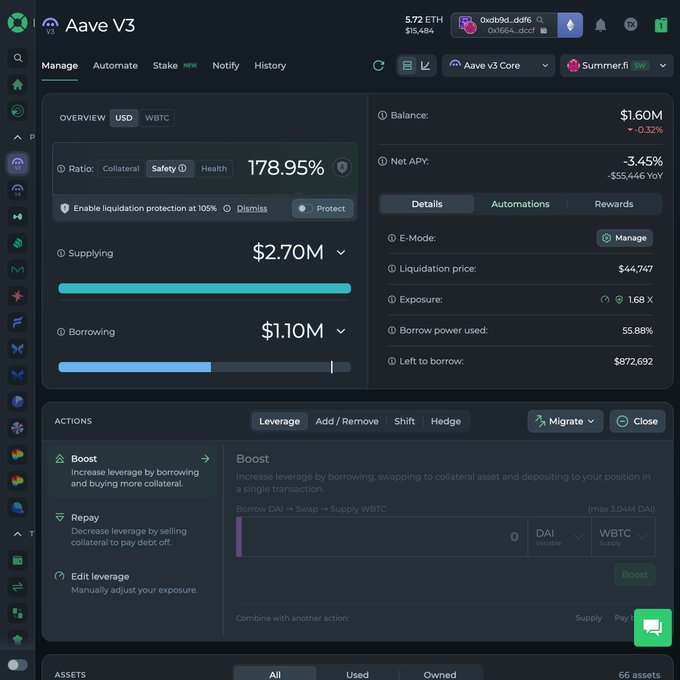Show Owned assets in Assets filter
This screenshot has height=680, width=680.
pos(440,674)
